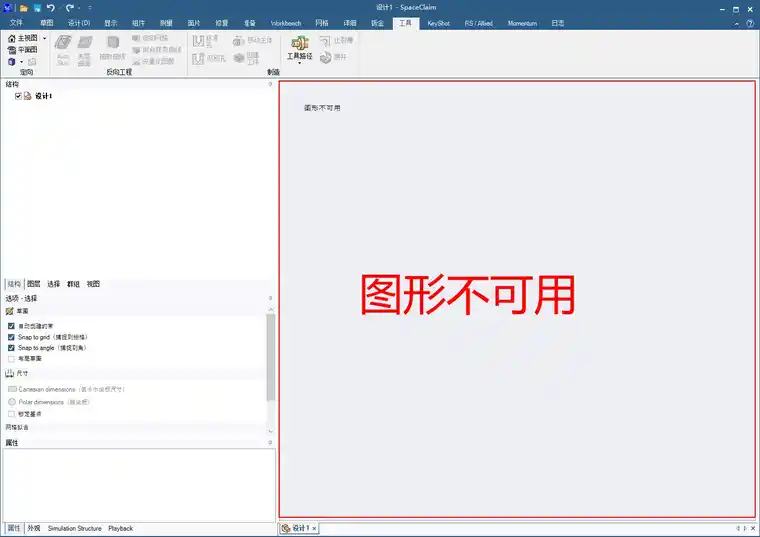This screenshot has width=760, height=537.
Task: Switch to the KeyShot ribbon tab
Action: click(439, 23)
